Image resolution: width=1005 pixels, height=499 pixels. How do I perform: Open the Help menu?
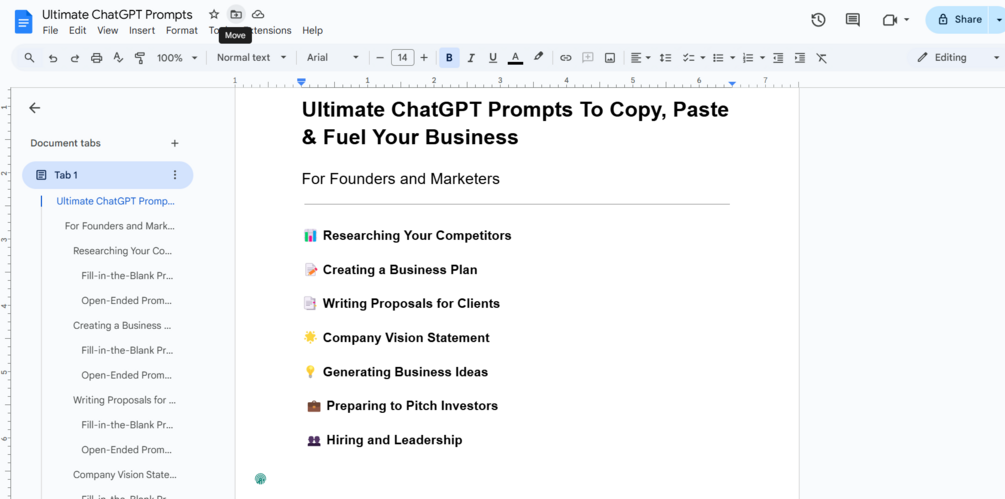(x=313, y=30)
